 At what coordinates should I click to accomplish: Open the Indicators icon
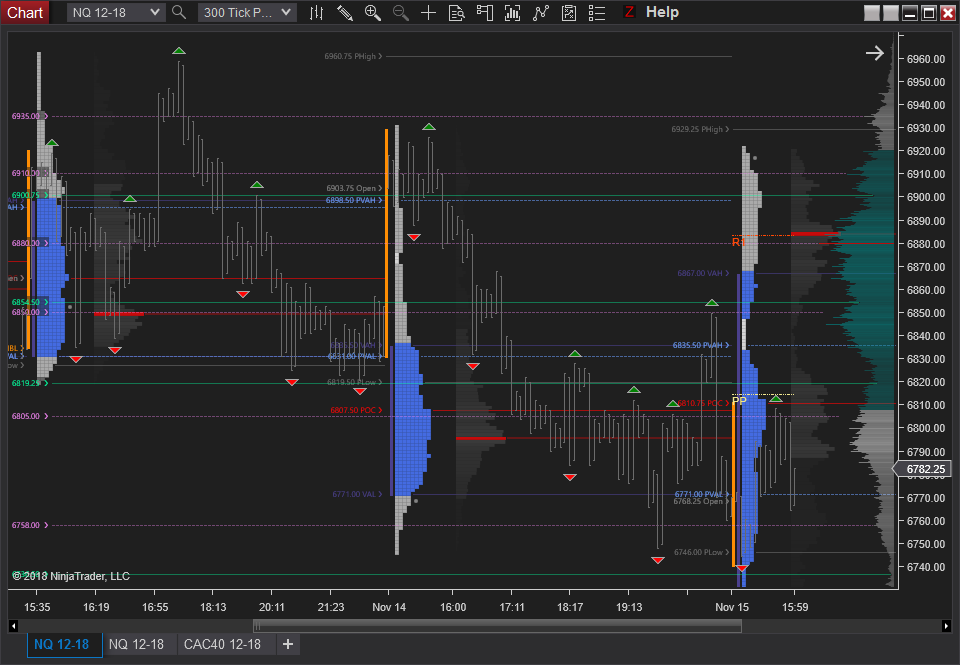(512, 12)
